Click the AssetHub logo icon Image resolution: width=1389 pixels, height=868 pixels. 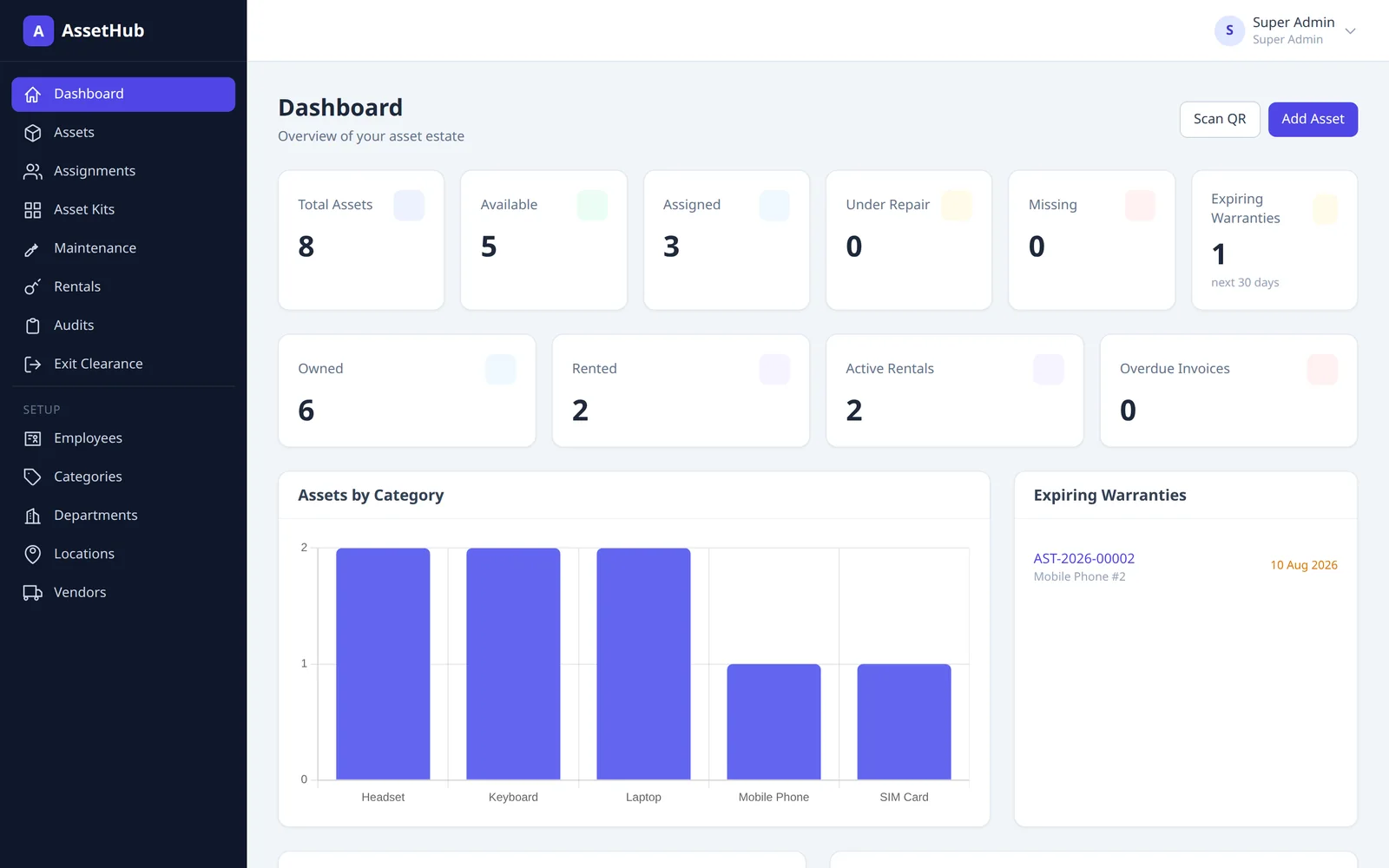(38, 30)
